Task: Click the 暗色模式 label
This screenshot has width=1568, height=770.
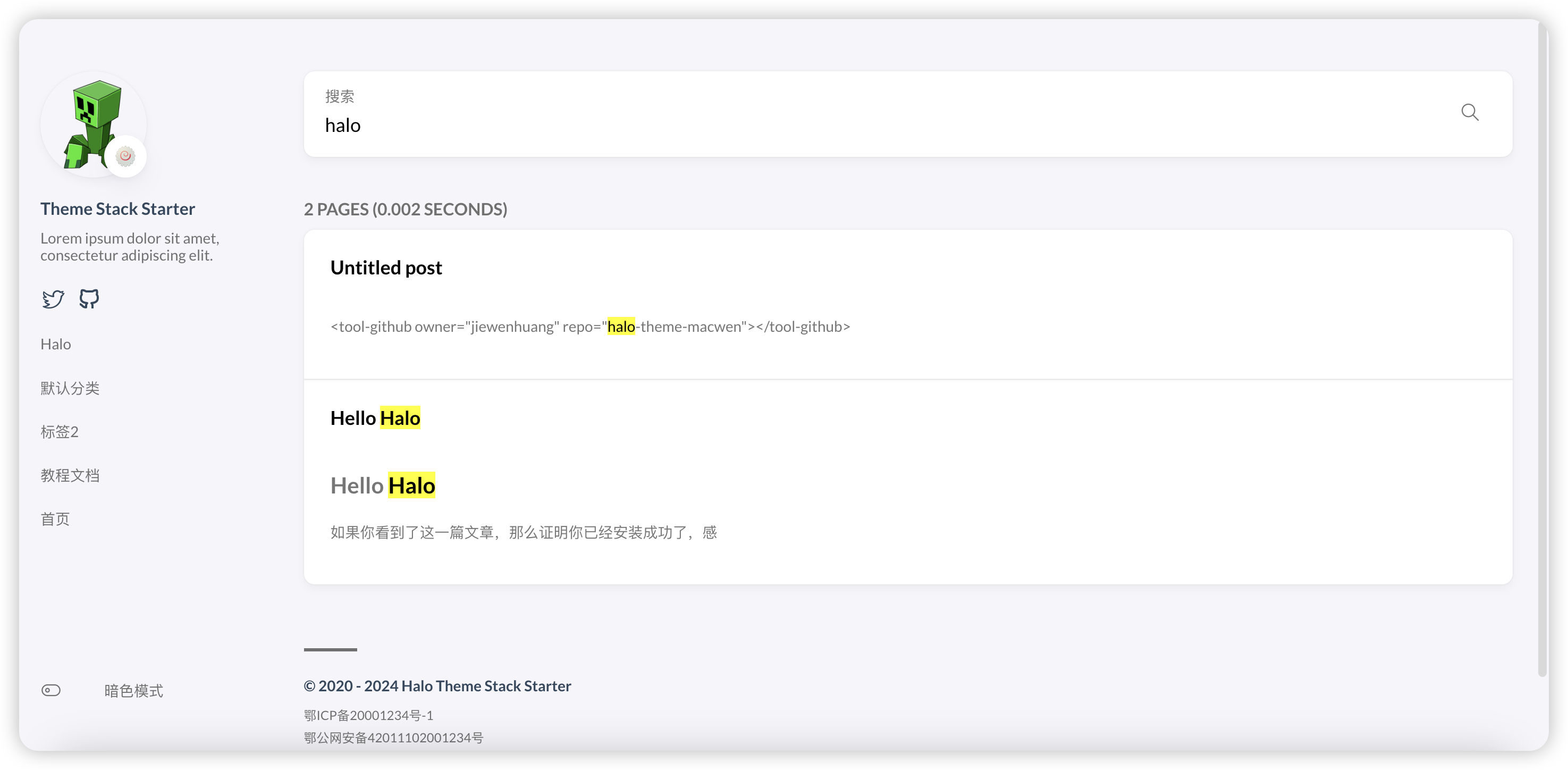Action: 133,691
